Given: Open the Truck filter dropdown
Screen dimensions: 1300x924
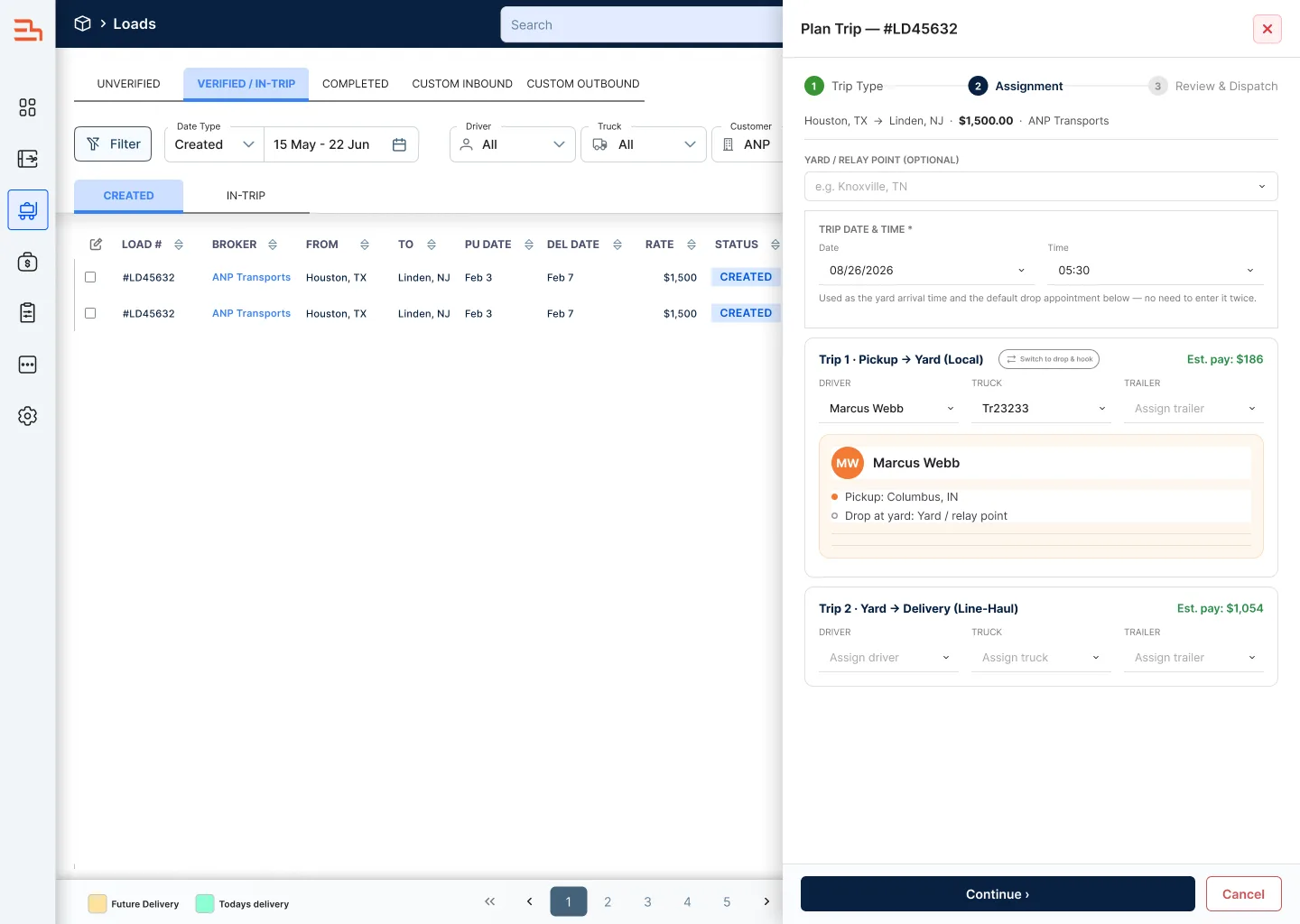Looking at the screenshot, I should [644, 144].
